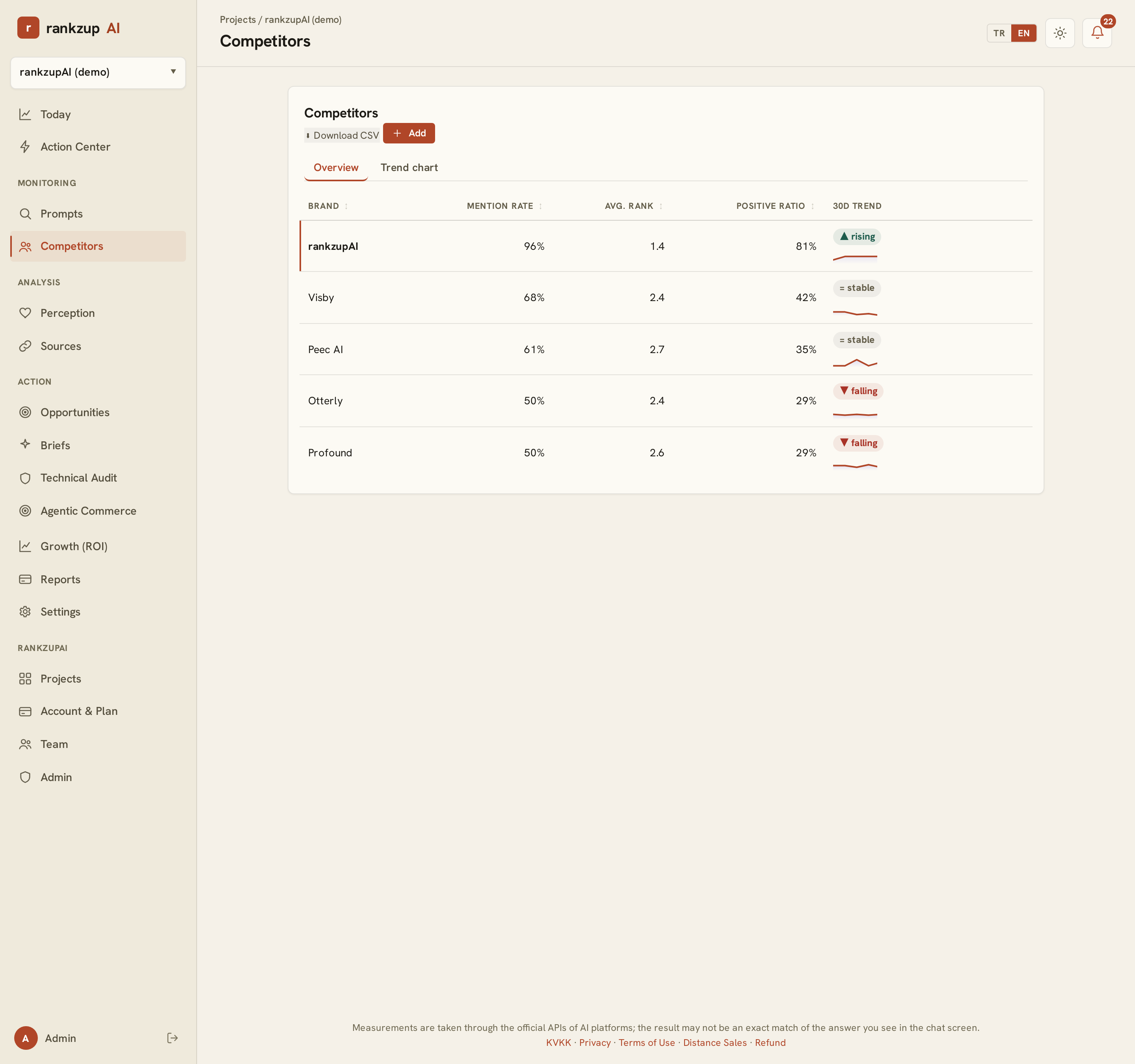1135x1064 pixels.
Task: Click the Action Center lightning icon
Action: point(25,147)
